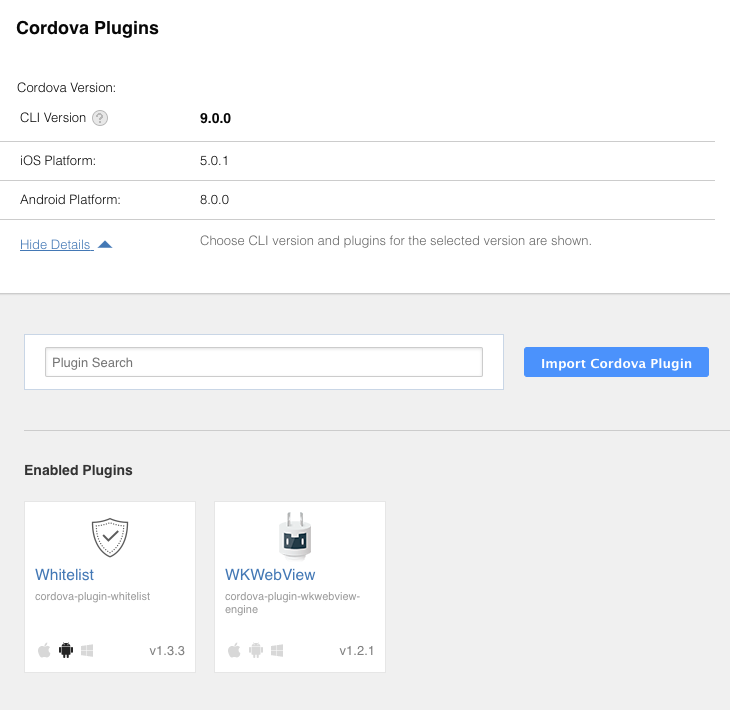730x710 pixels.
Task: Click the cordova-plugin-wkwebview-engine package name
Action: [x=292, y=603]
